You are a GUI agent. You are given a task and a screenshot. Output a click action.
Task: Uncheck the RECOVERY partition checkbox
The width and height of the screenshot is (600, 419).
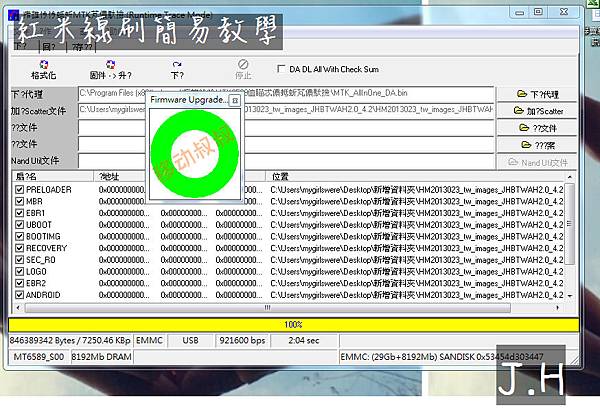20,248
